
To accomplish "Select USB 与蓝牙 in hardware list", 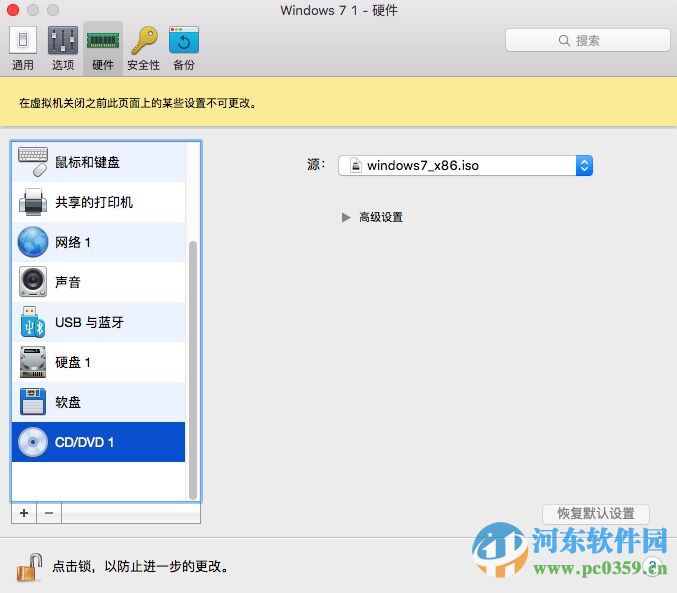I will coord(98,322).
